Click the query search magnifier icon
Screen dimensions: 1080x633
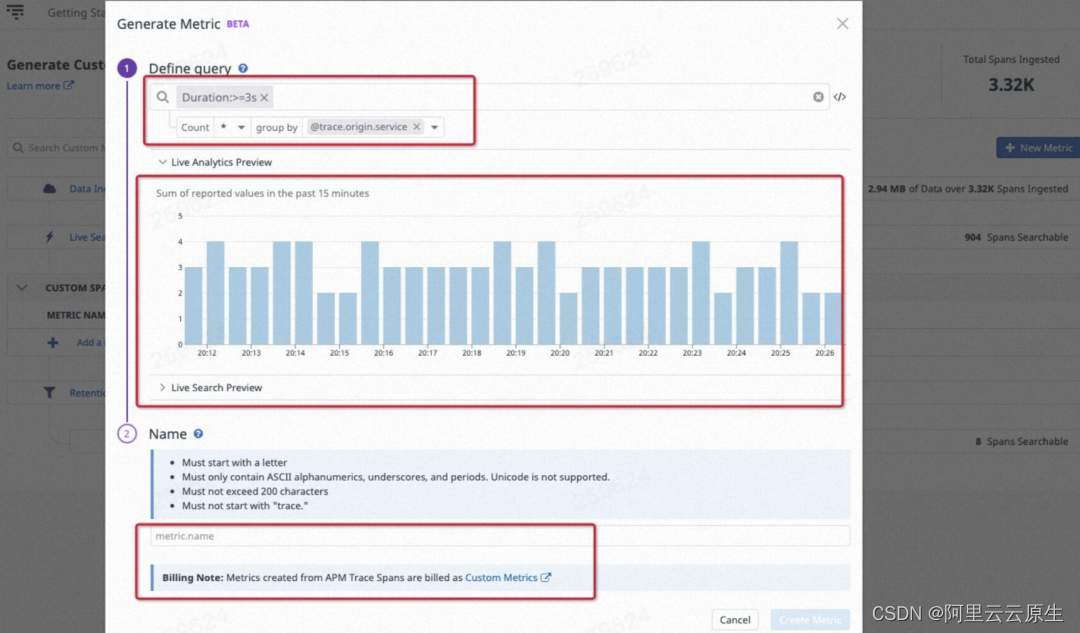(163, 97)
